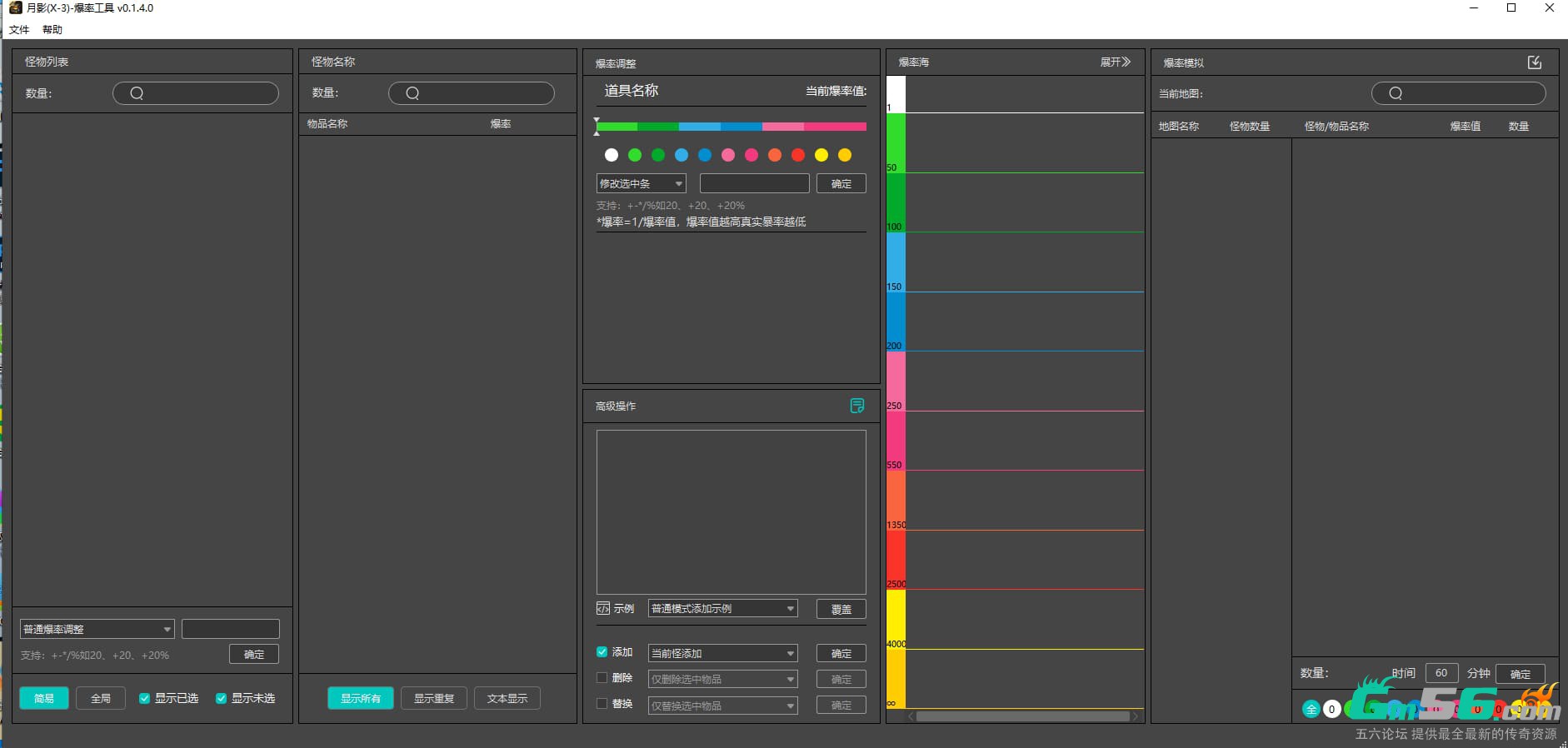Toggle the 删除 checkbox
Image resolution: width=1568 pixels, height=748 pixels.
click(602, 678)
